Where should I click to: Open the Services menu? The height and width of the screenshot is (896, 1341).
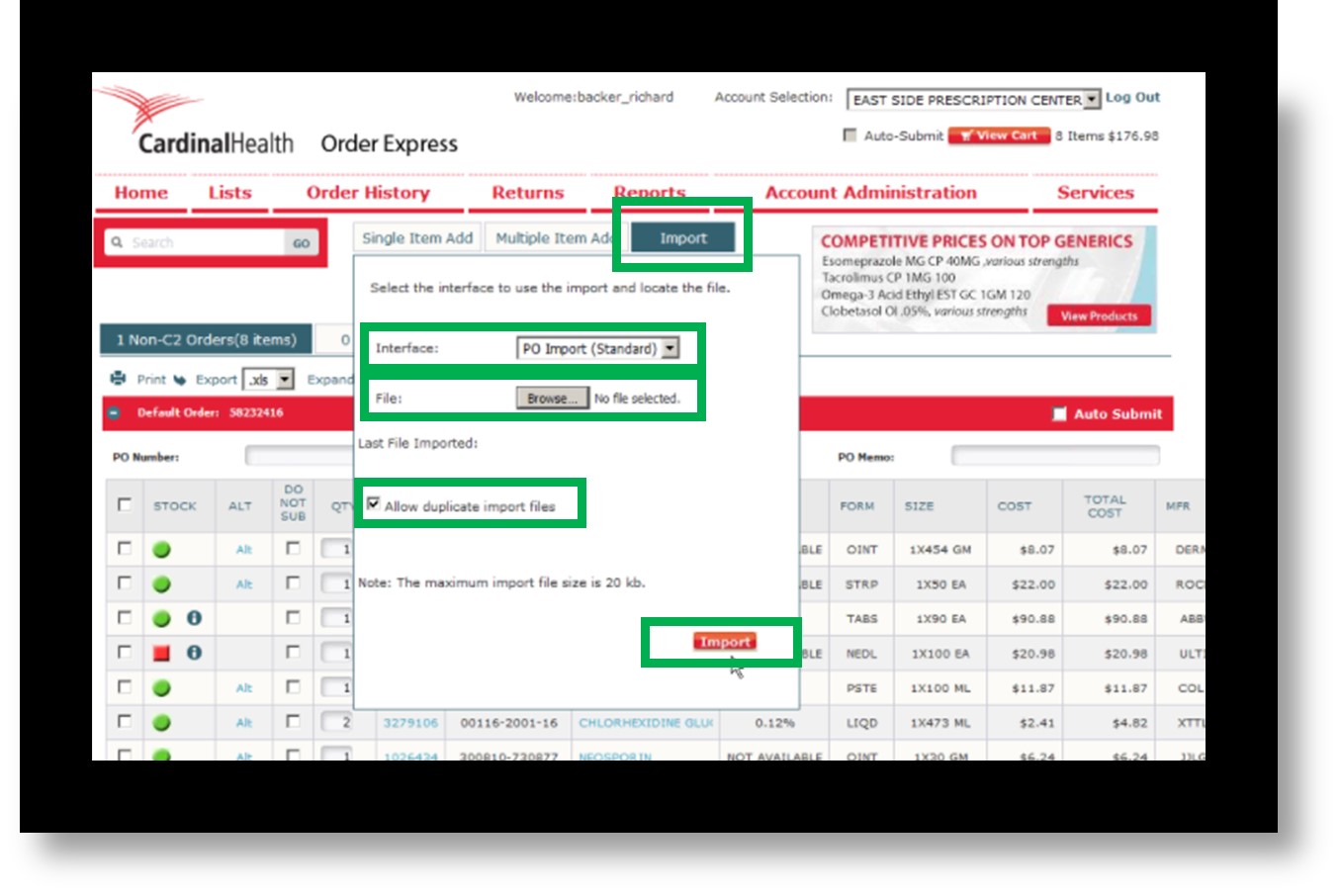point(1095,193)
